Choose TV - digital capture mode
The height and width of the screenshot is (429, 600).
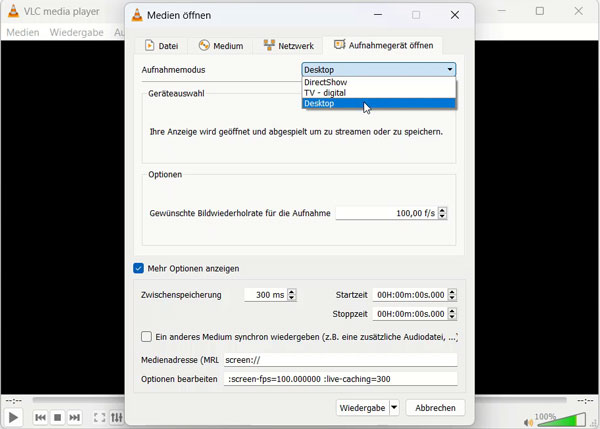pos(379,93)
